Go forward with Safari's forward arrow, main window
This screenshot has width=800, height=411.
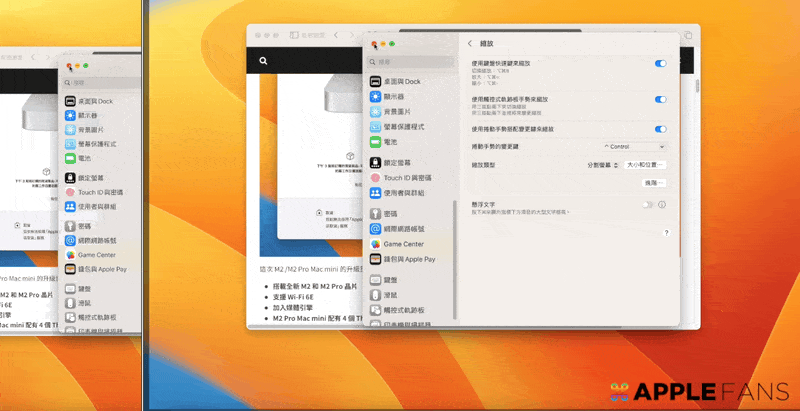coord(352,35)
